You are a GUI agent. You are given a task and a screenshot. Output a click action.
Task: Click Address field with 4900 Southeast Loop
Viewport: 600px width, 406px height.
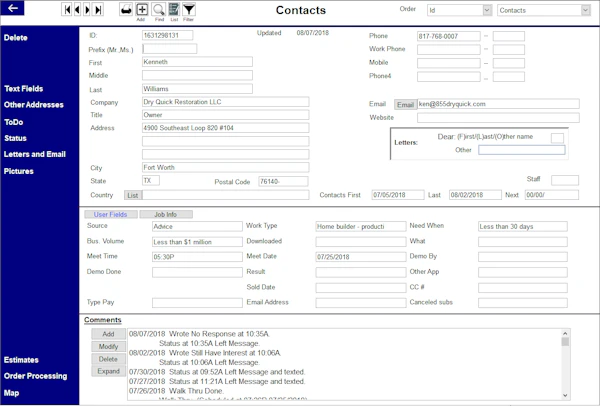click(x=225, y=128)
